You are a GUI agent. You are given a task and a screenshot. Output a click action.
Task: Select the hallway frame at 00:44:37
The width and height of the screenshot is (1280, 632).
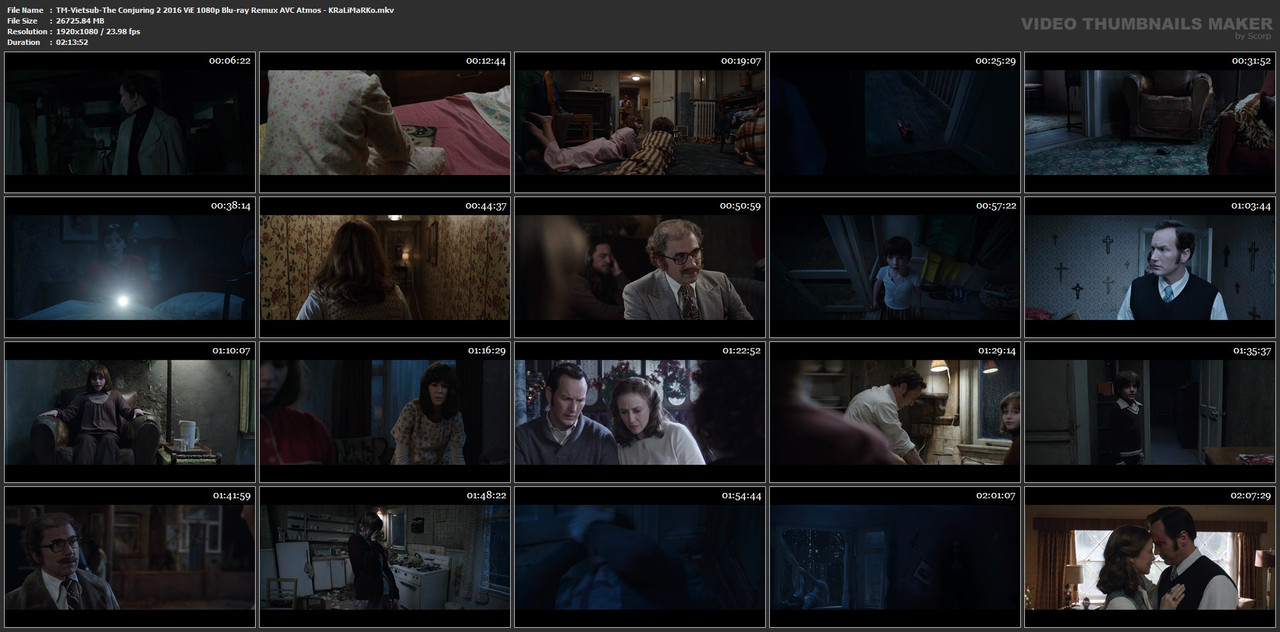(385, 267)
